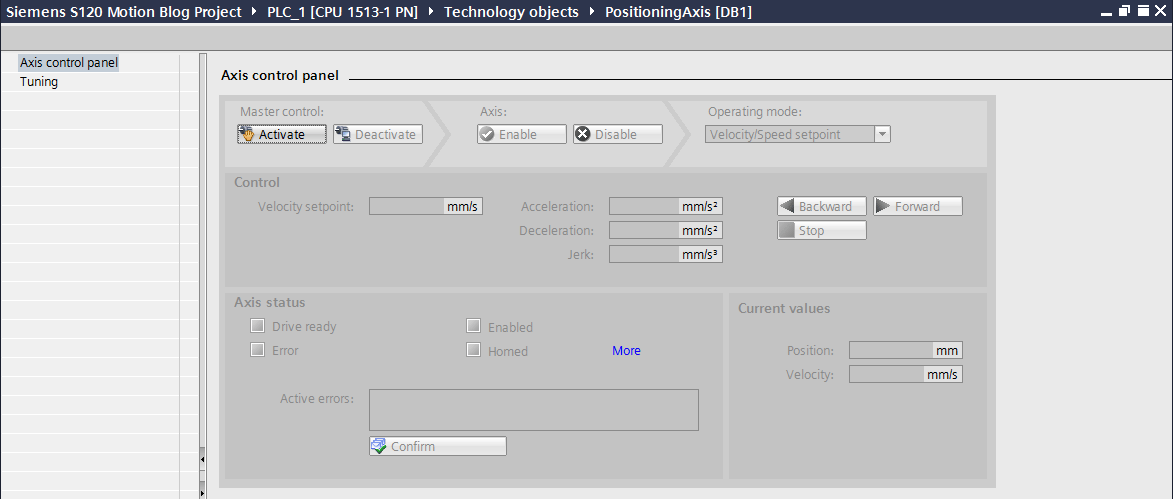Toggle the Error status checkbox
The height and width of the screenshot is (499, 1173).
[x=257, y=349]
